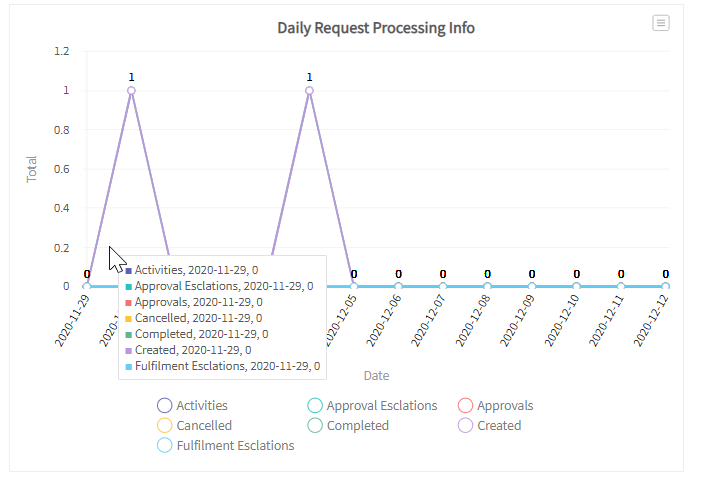Select the data point at 2020-12-05
The image size is (701, 477).
(354, 286)
